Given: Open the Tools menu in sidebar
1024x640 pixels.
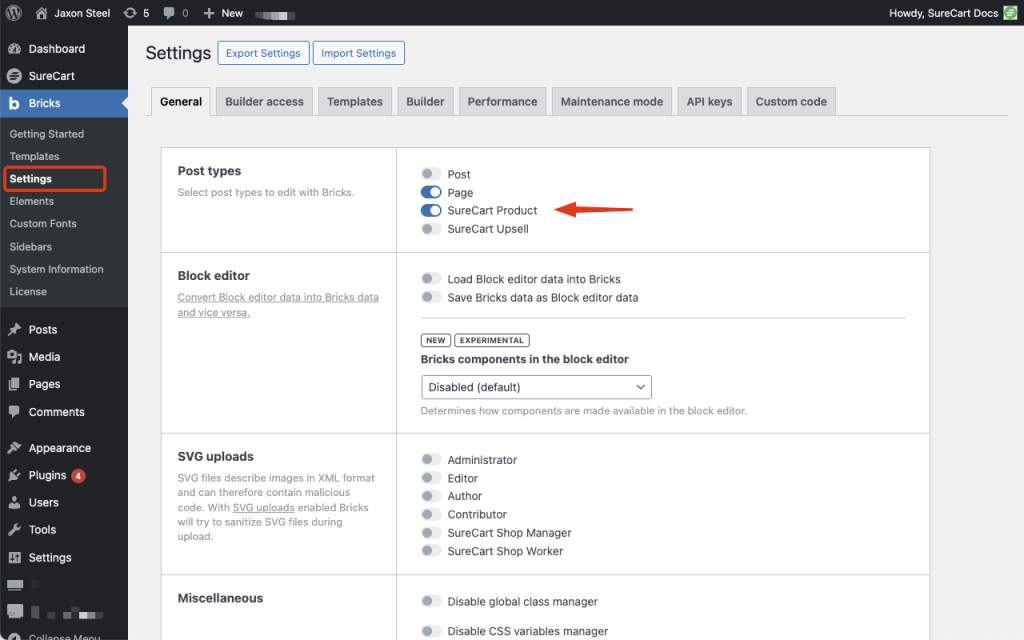Looking at the screenshot, I should coord(42,530).
